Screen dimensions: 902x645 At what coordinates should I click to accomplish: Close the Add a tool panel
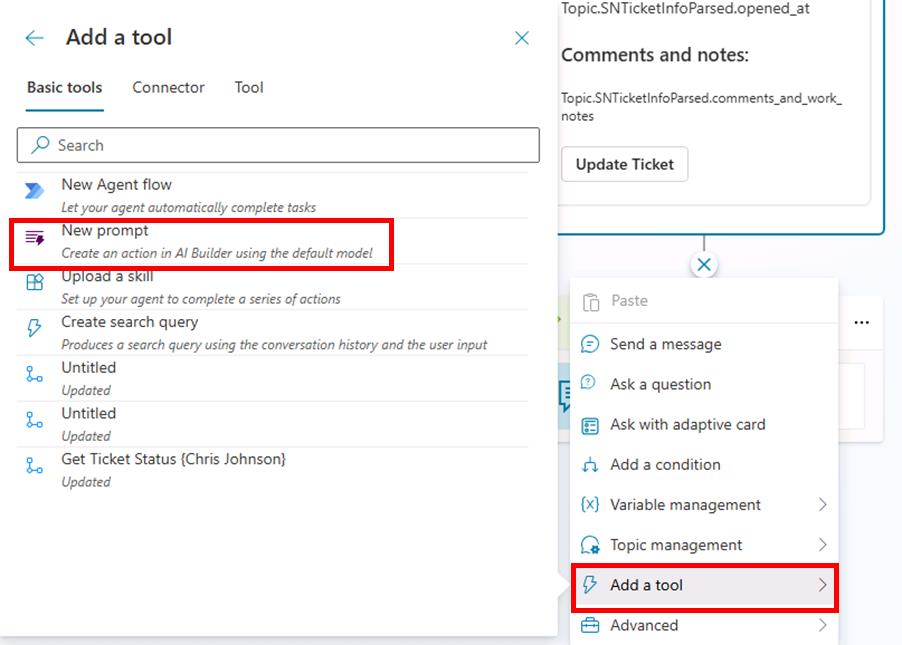[x=521, y=38]
